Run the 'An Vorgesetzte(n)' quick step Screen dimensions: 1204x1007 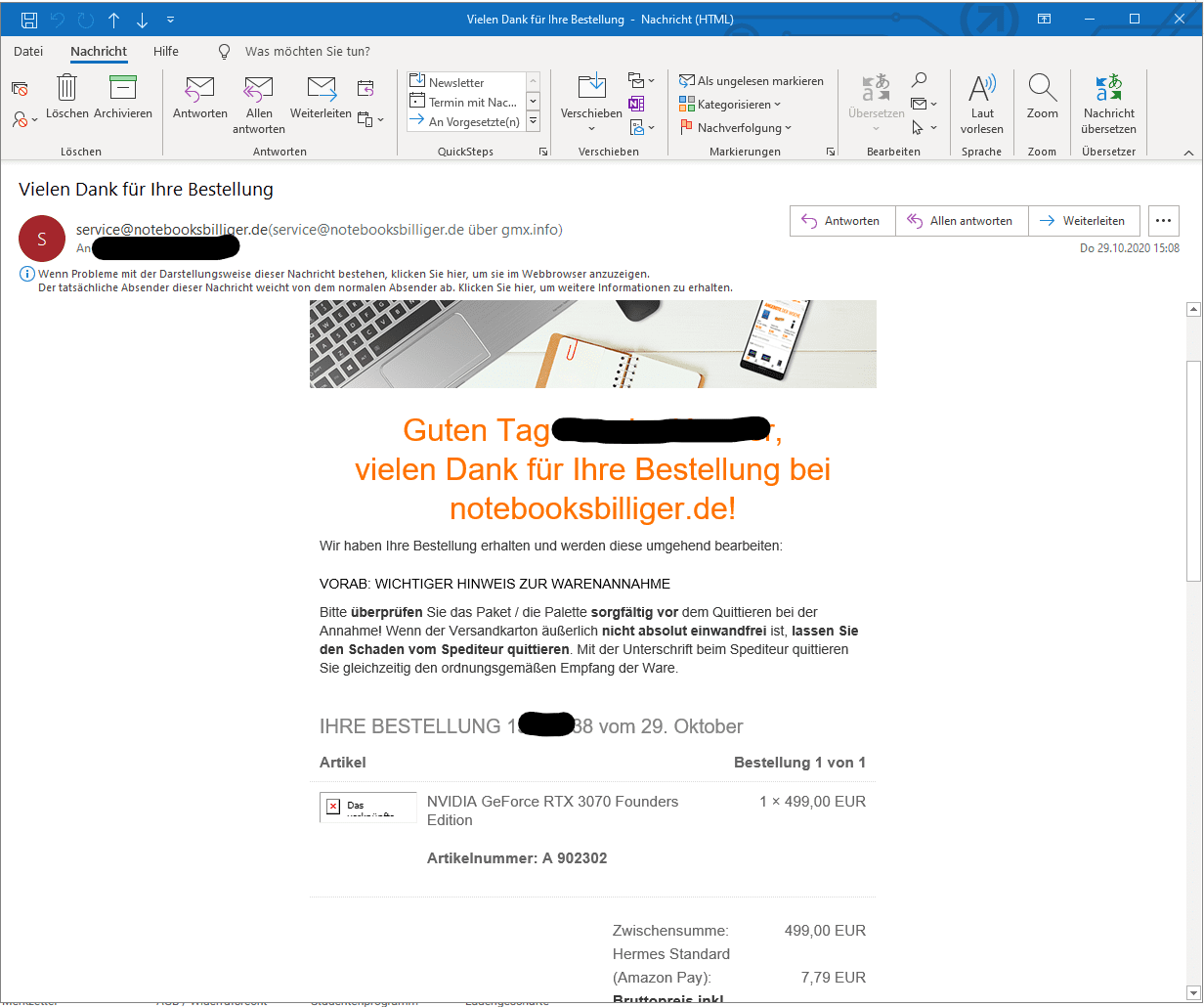[x=466, y=121]
